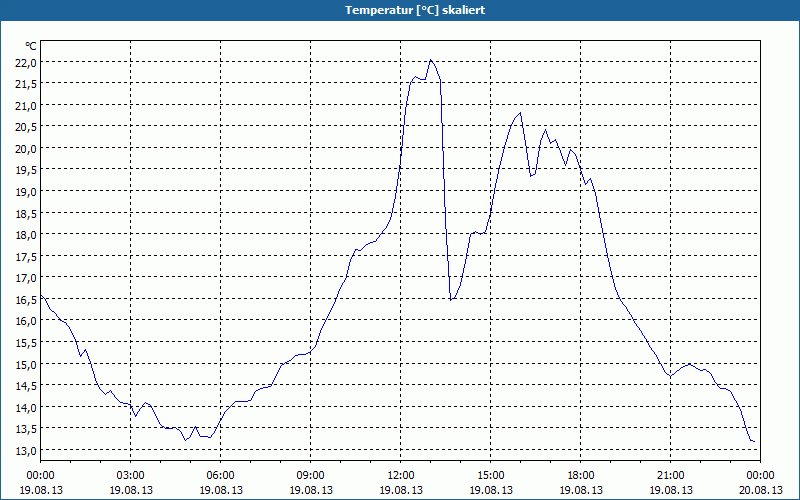The width and height of the screenshot is (800, 500).
Task: Click the 16,5 y-axis value
Action: pyautogui.click(x=27, y=300)
